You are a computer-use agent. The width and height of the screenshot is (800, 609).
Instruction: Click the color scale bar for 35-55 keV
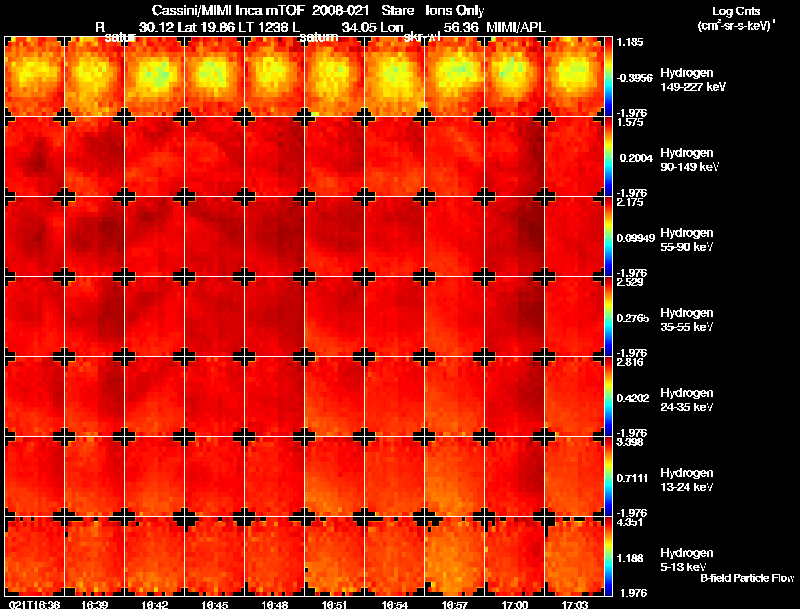(x=608, y=317)
